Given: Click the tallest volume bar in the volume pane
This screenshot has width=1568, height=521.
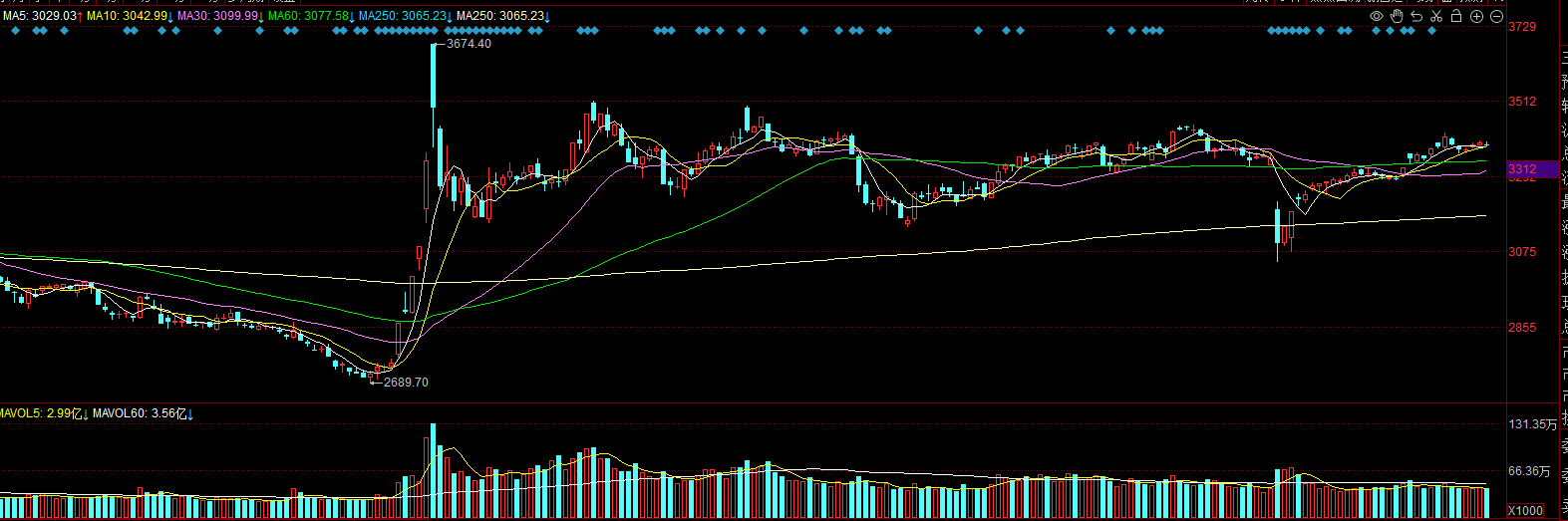Looking at the screenshot, I should pyautogui.click(x=434, y=470).
